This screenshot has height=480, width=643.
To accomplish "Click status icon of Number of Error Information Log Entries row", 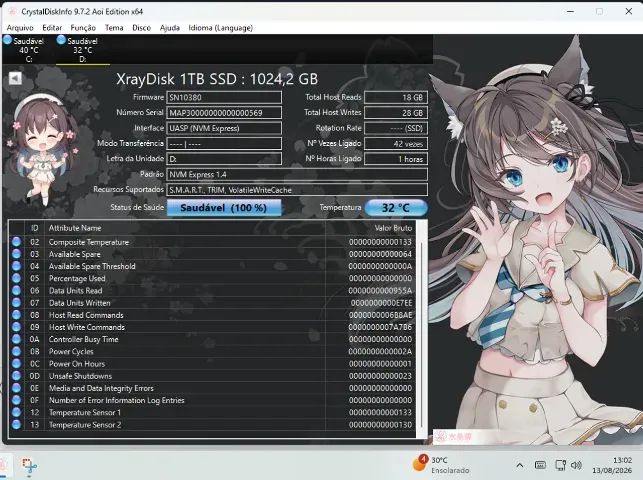I will [16, 400].
